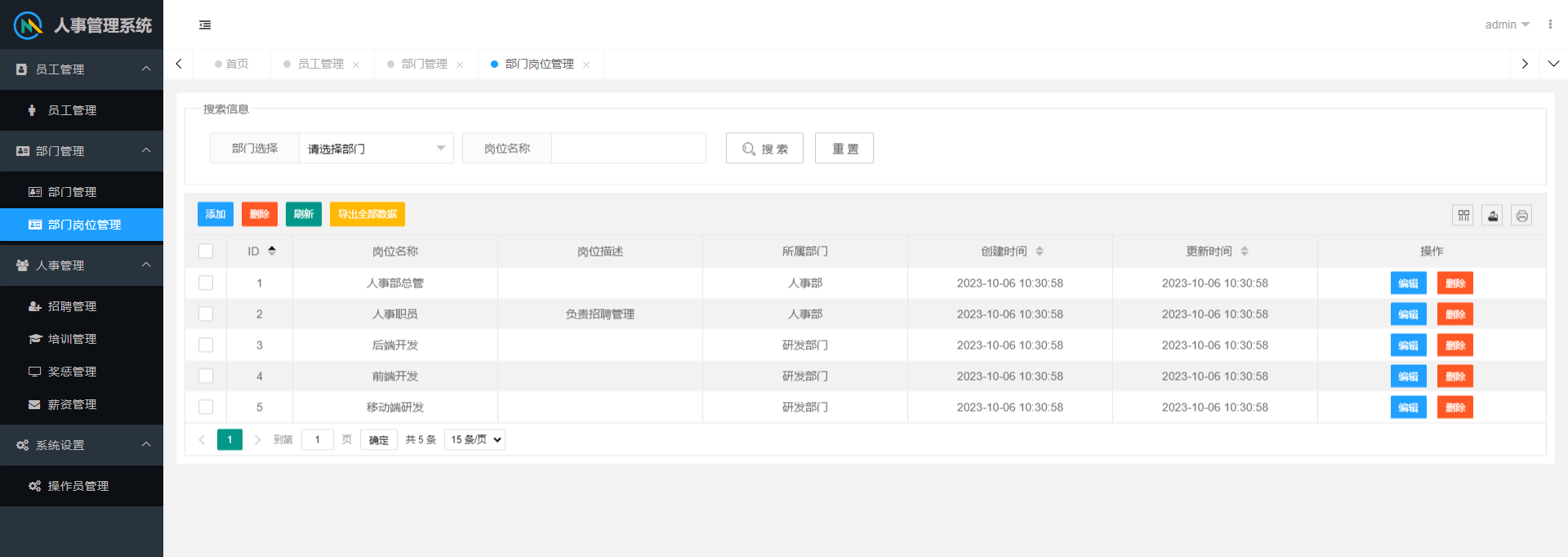Go to previous page arrow in pagination

(202, 439)
